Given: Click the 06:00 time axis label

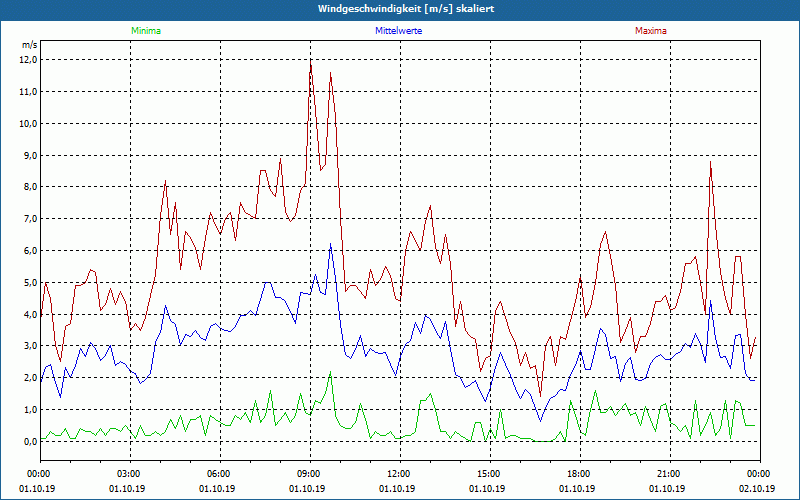Looking at the screenshot, I should (220, 474).
